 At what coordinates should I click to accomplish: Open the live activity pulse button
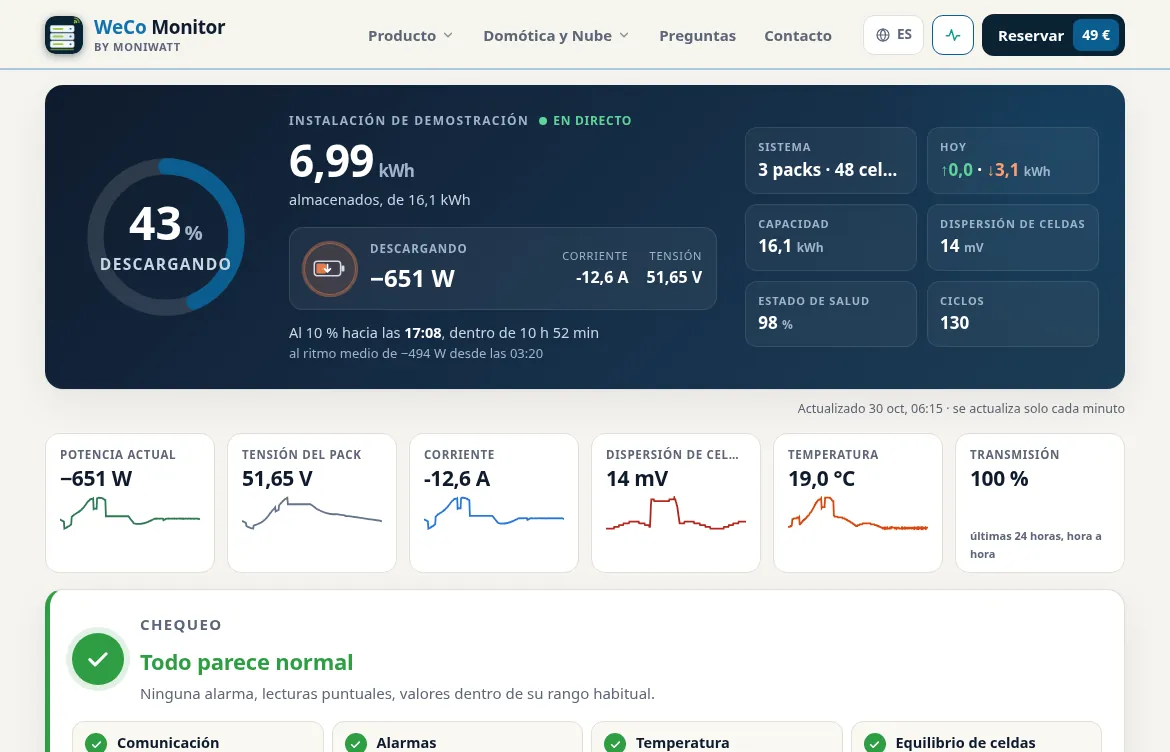click(x=953, y=35)
